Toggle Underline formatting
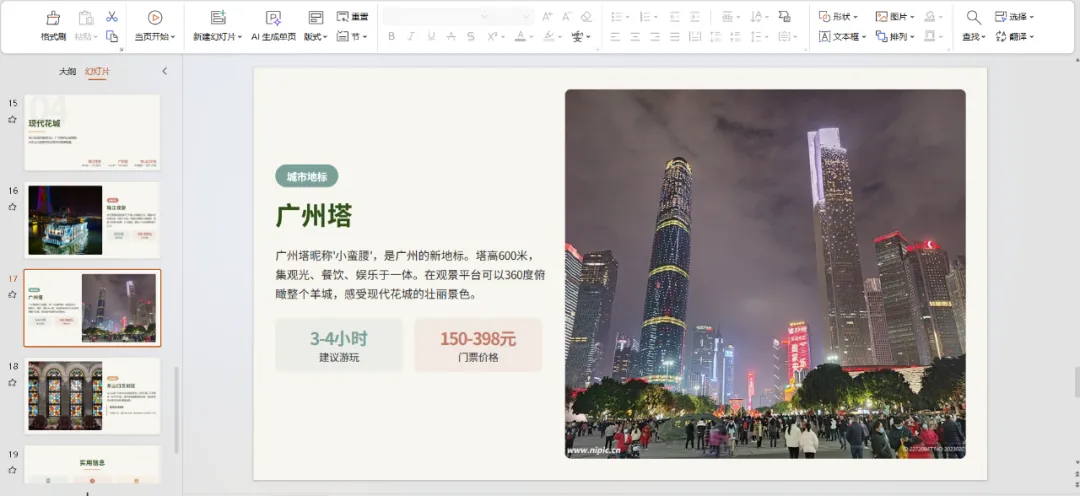This screenshot has width=1080, height=496. [431, 37]
